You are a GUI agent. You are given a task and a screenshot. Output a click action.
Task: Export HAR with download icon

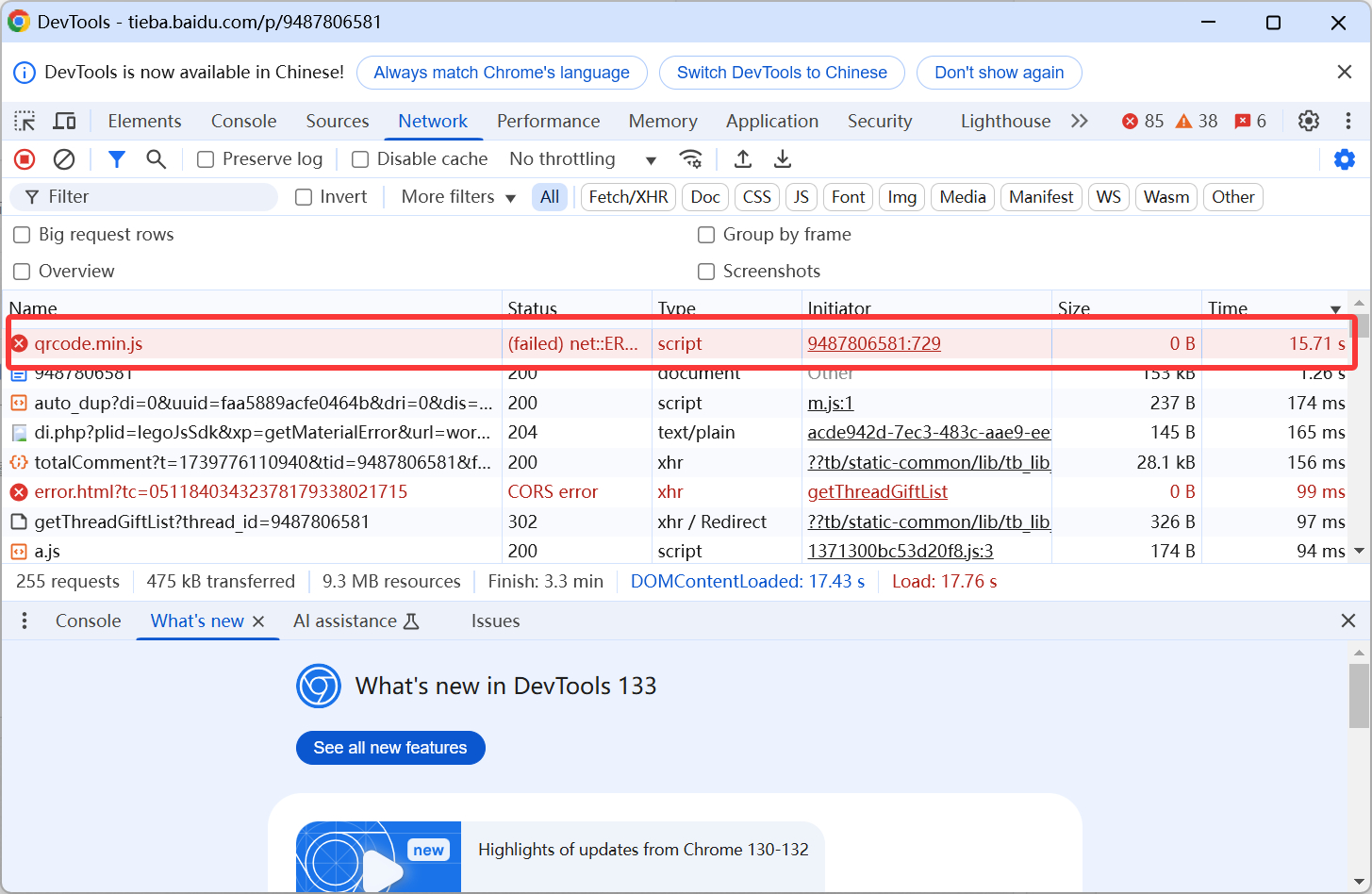coord(783,159)
